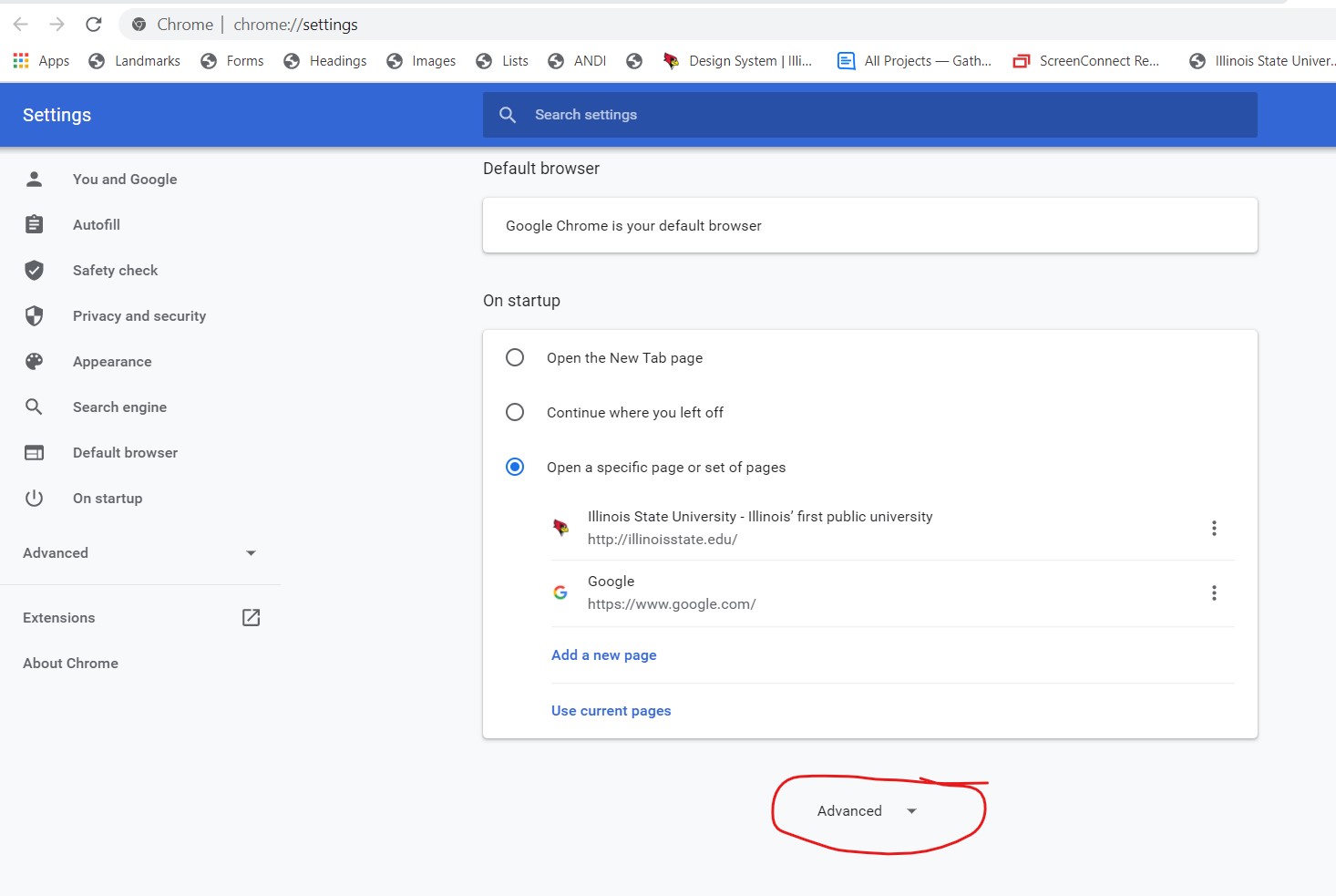Click Use current pages link
Screen dimensions: 1336x896
tap(611, 711)
